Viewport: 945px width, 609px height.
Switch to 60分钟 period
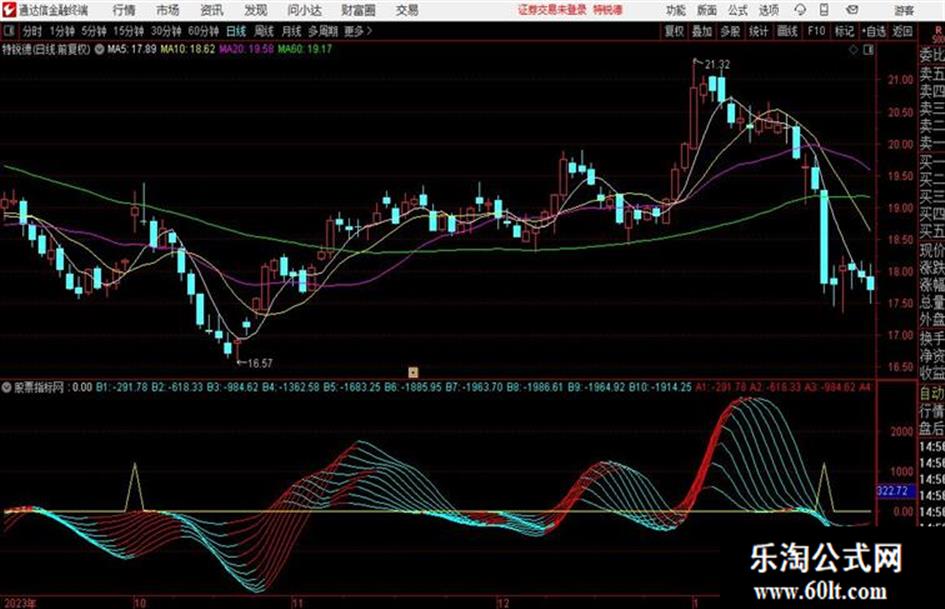click(x=203, y=31)
